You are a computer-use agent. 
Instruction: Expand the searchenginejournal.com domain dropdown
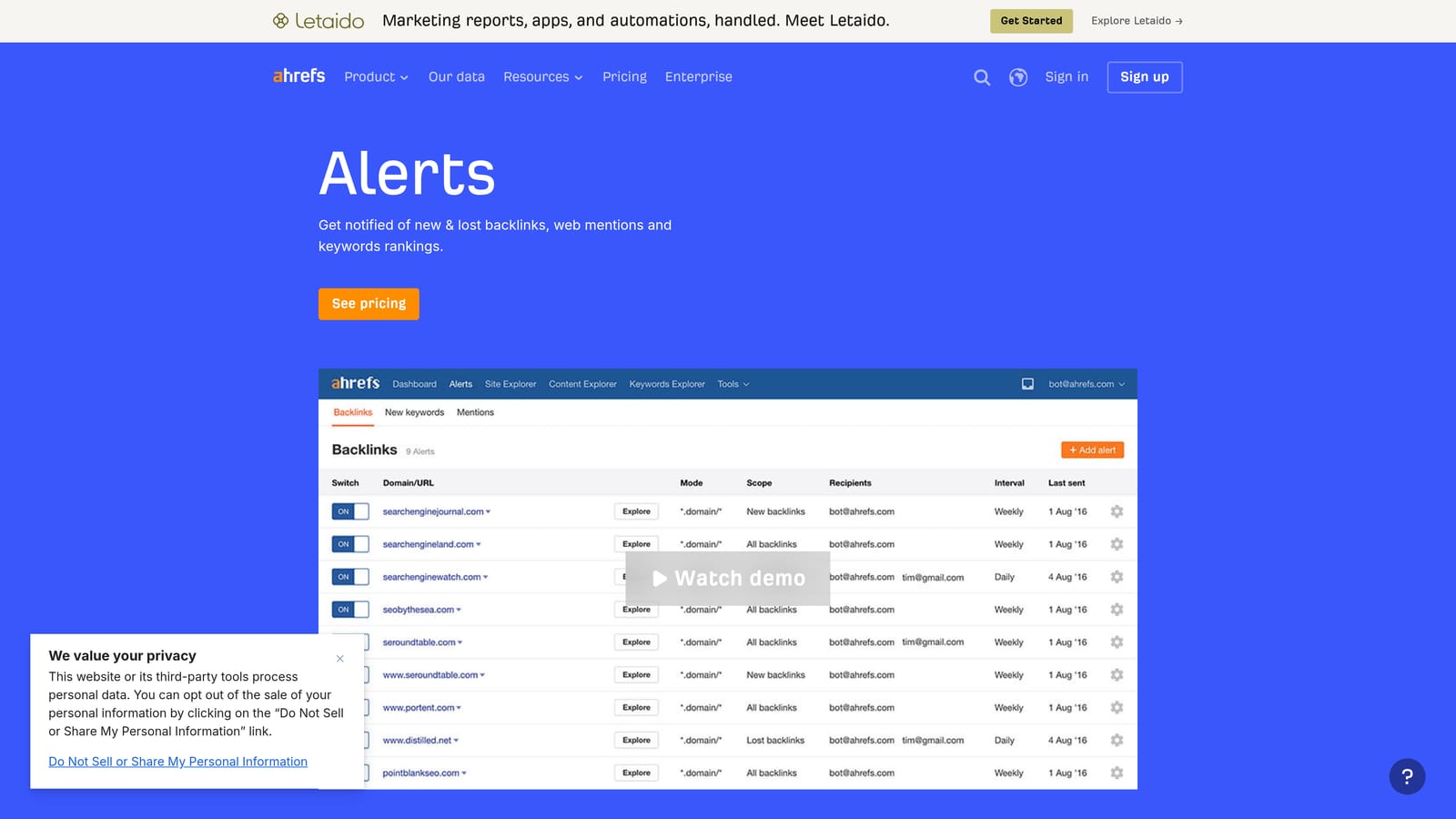click(x=489, y=511)
